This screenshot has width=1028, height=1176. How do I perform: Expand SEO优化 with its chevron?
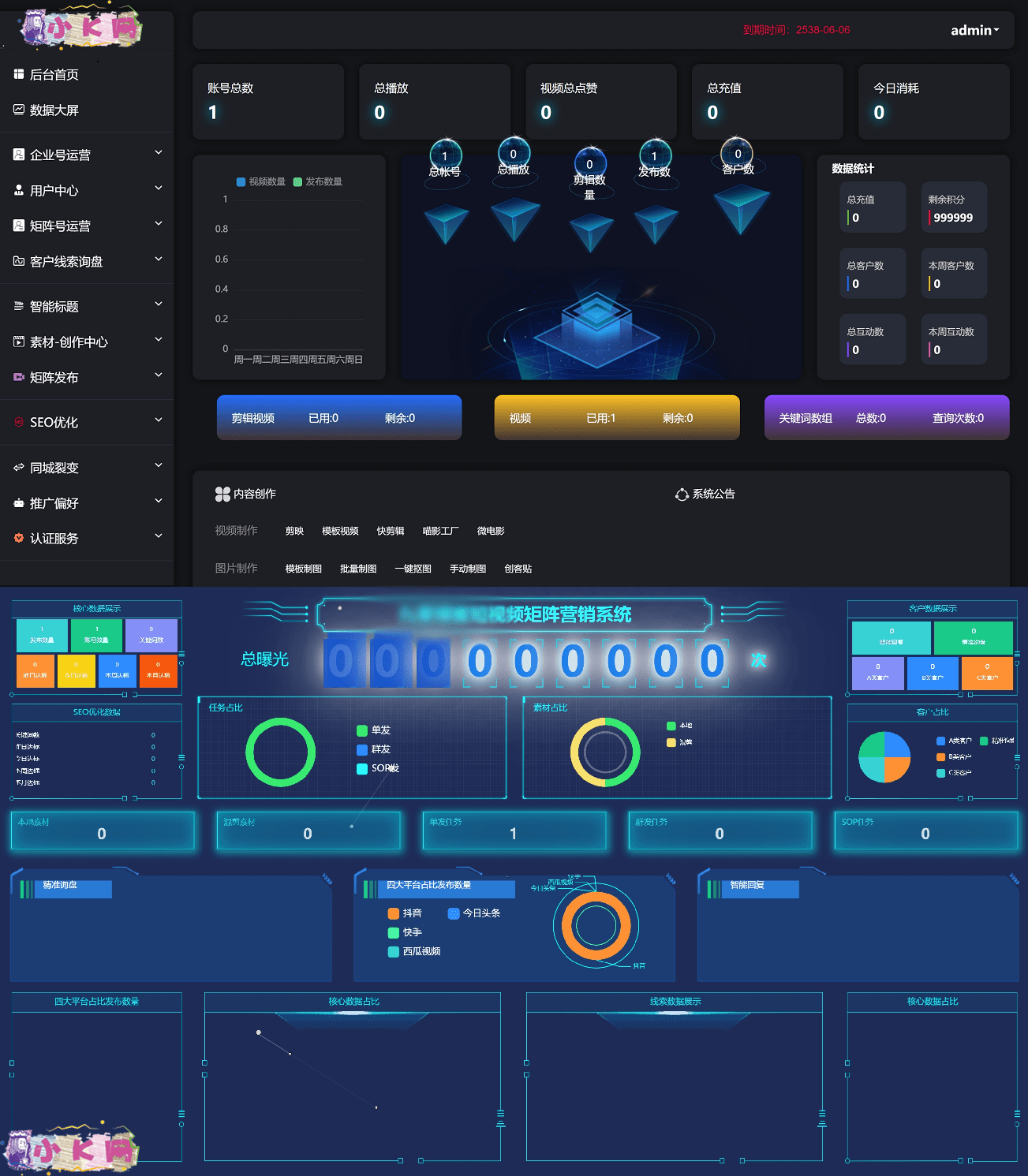tap(159, 420)
